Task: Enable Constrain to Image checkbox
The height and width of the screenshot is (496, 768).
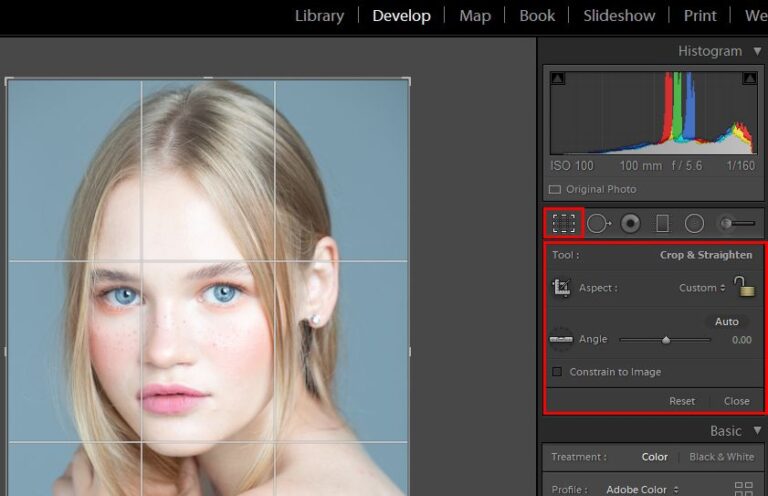Action: (557, 372)
